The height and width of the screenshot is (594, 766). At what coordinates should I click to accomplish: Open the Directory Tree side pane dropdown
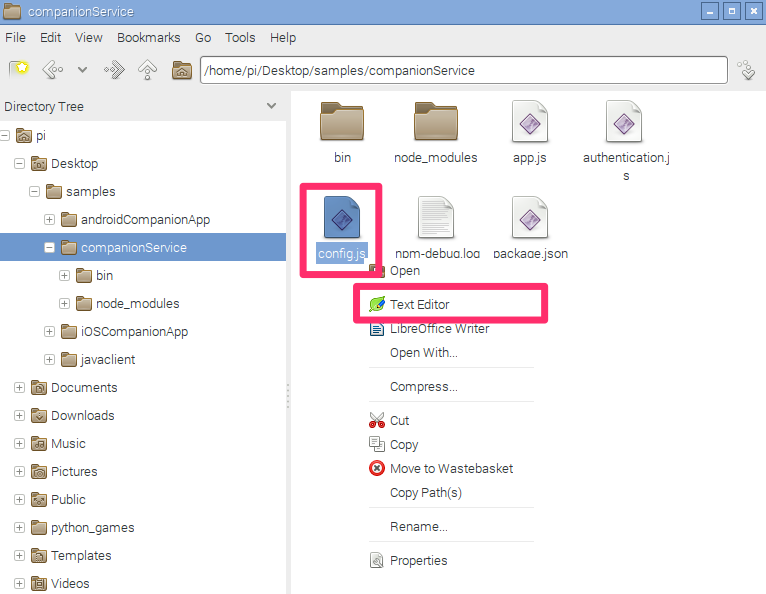click(x=272, y=106)
